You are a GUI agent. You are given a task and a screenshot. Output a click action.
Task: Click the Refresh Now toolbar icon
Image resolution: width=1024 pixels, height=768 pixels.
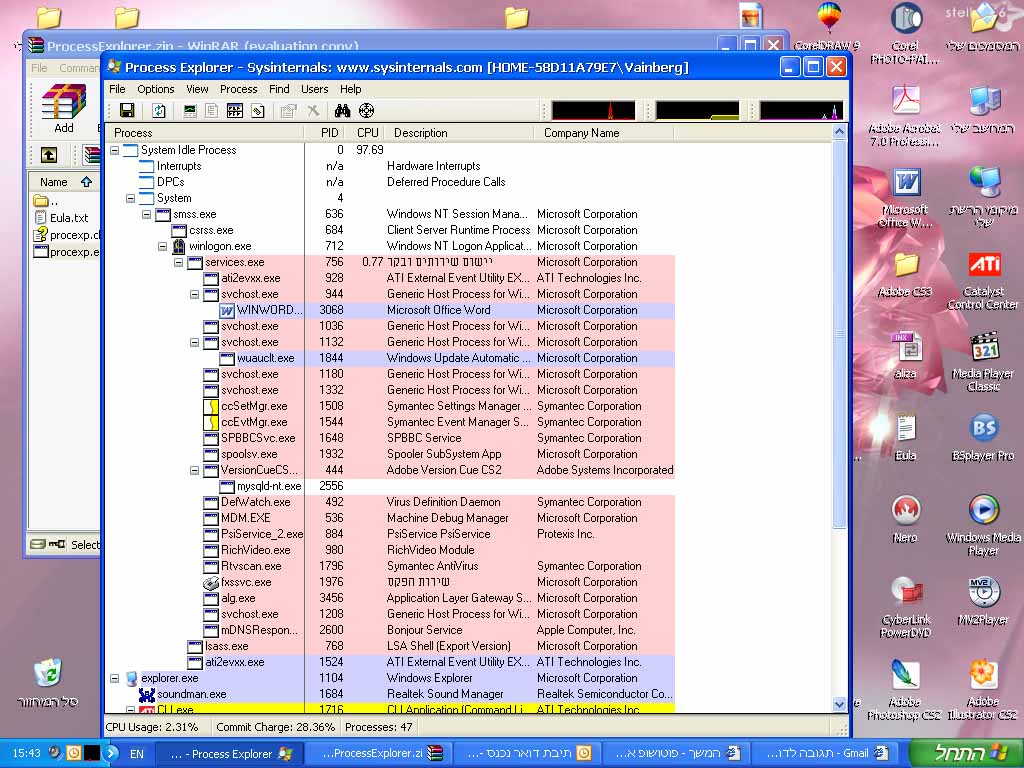[x=158, y=111]
